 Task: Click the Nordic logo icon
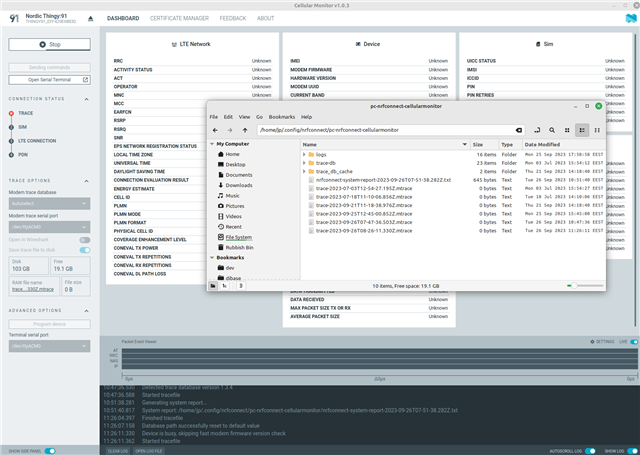[x=631, y=18]
